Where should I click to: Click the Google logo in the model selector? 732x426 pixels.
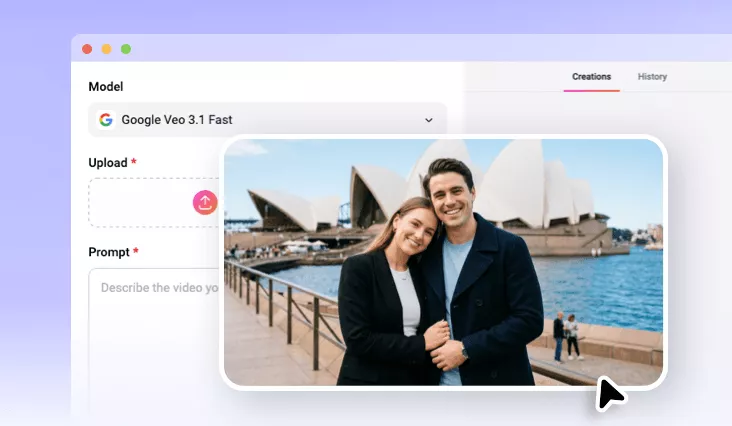pyautogui.click(x=106, y=120)
